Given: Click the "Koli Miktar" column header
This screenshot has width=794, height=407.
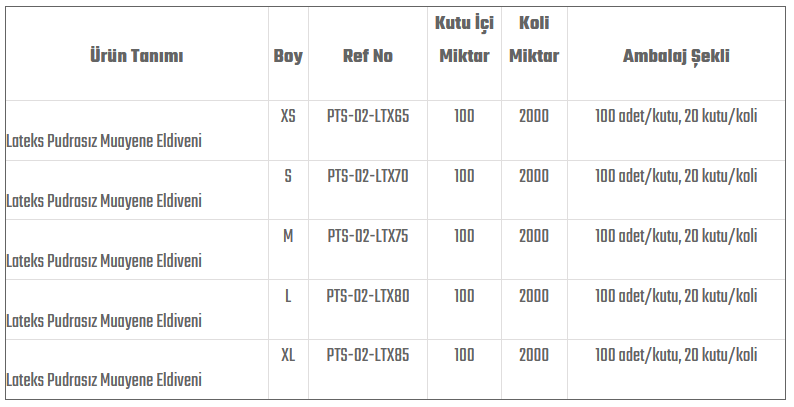Looking at the screenshot, I should point(534,40).
